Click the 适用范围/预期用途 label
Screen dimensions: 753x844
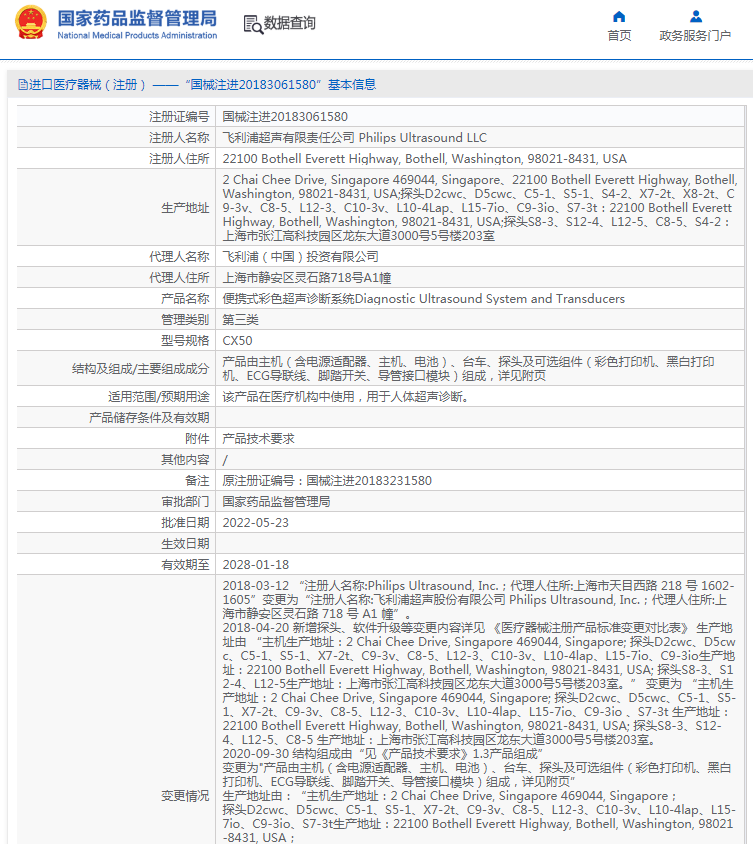[158, 397]
